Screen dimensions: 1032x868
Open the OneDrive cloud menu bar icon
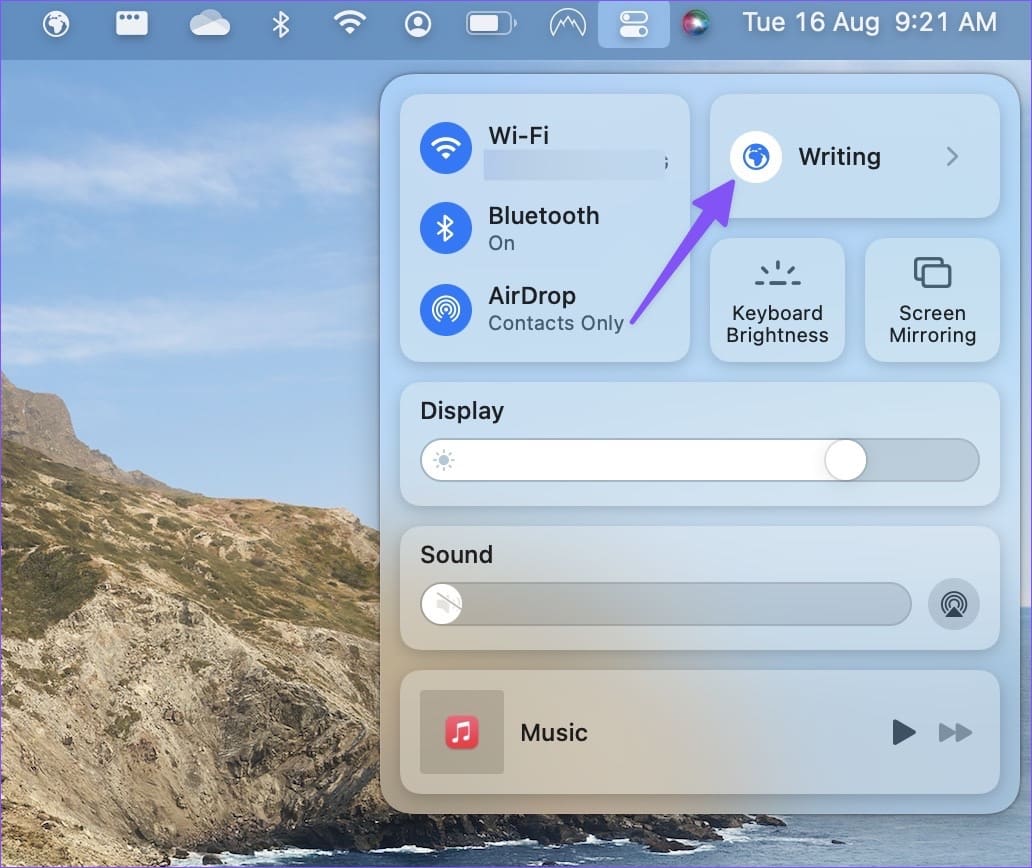(x=210, y=24)
